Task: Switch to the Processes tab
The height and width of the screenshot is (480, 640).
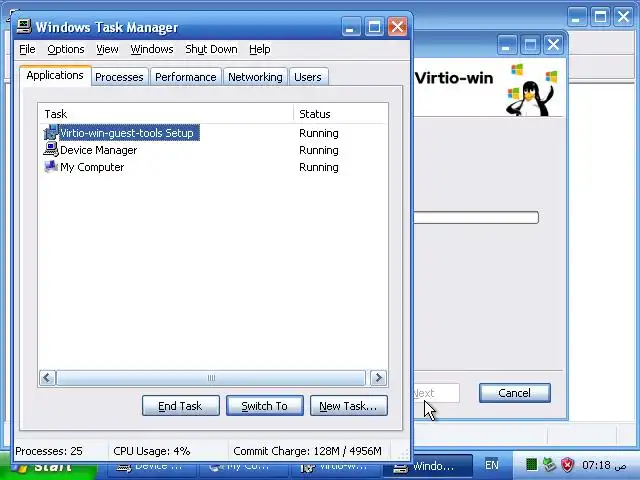Action: [x=119, y=77]
